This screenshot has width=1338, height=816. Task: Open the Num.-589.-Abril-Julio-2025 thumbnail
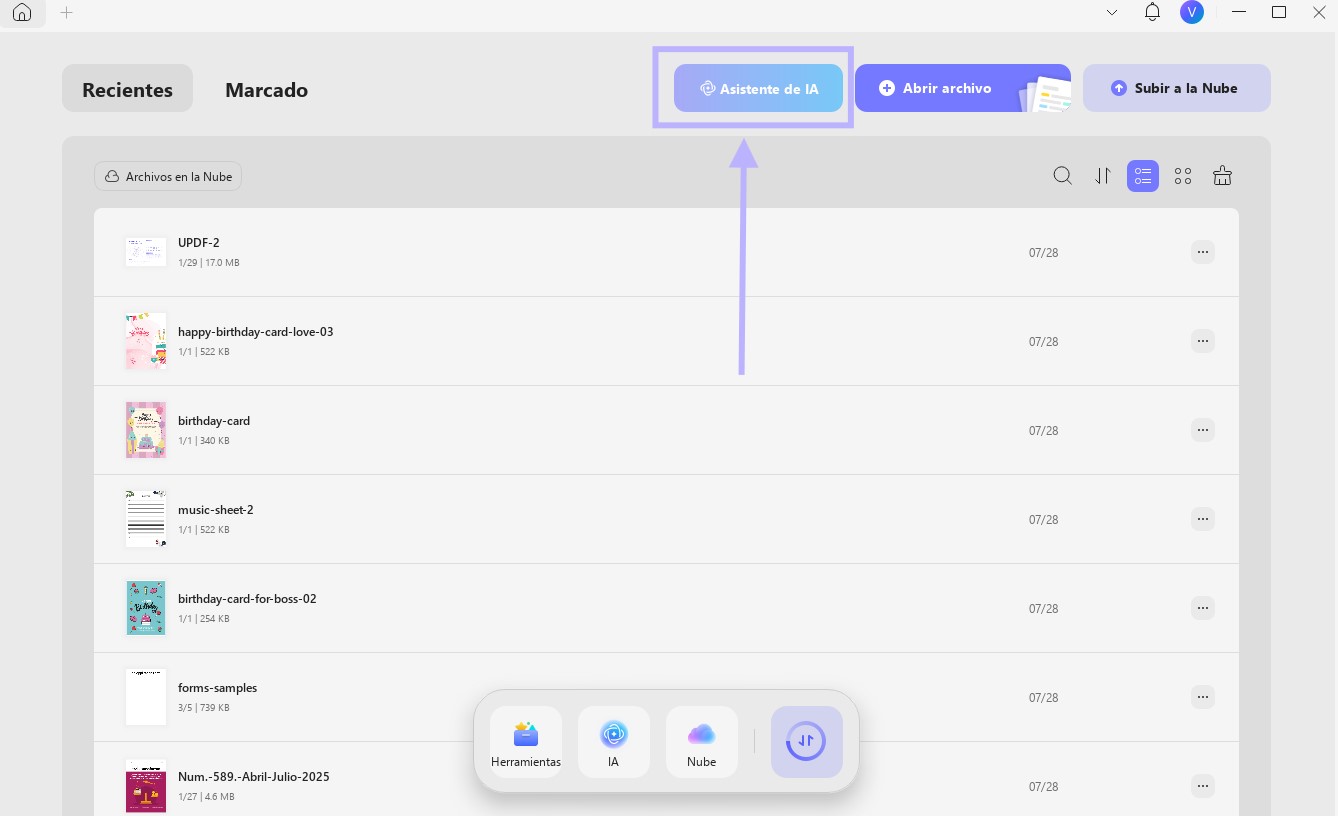[x=146, y=786]
